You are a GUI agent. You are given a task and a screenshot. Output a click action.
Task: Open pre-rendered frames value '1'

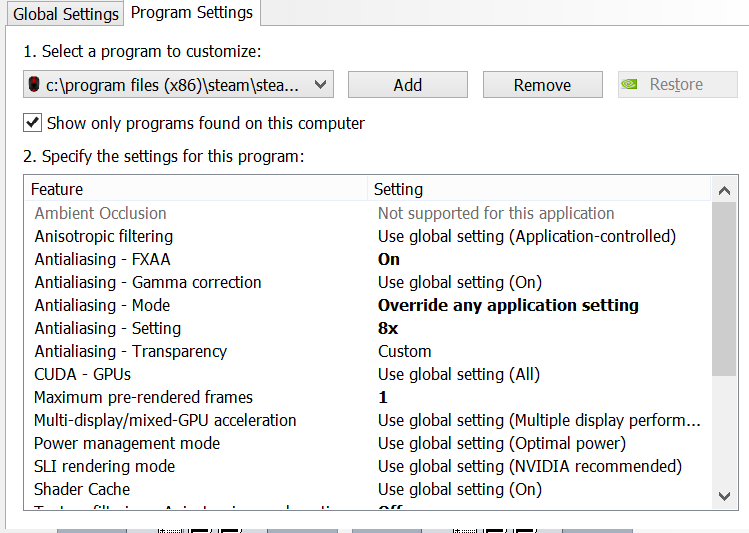pyautogui.click(x=383, y=397)
